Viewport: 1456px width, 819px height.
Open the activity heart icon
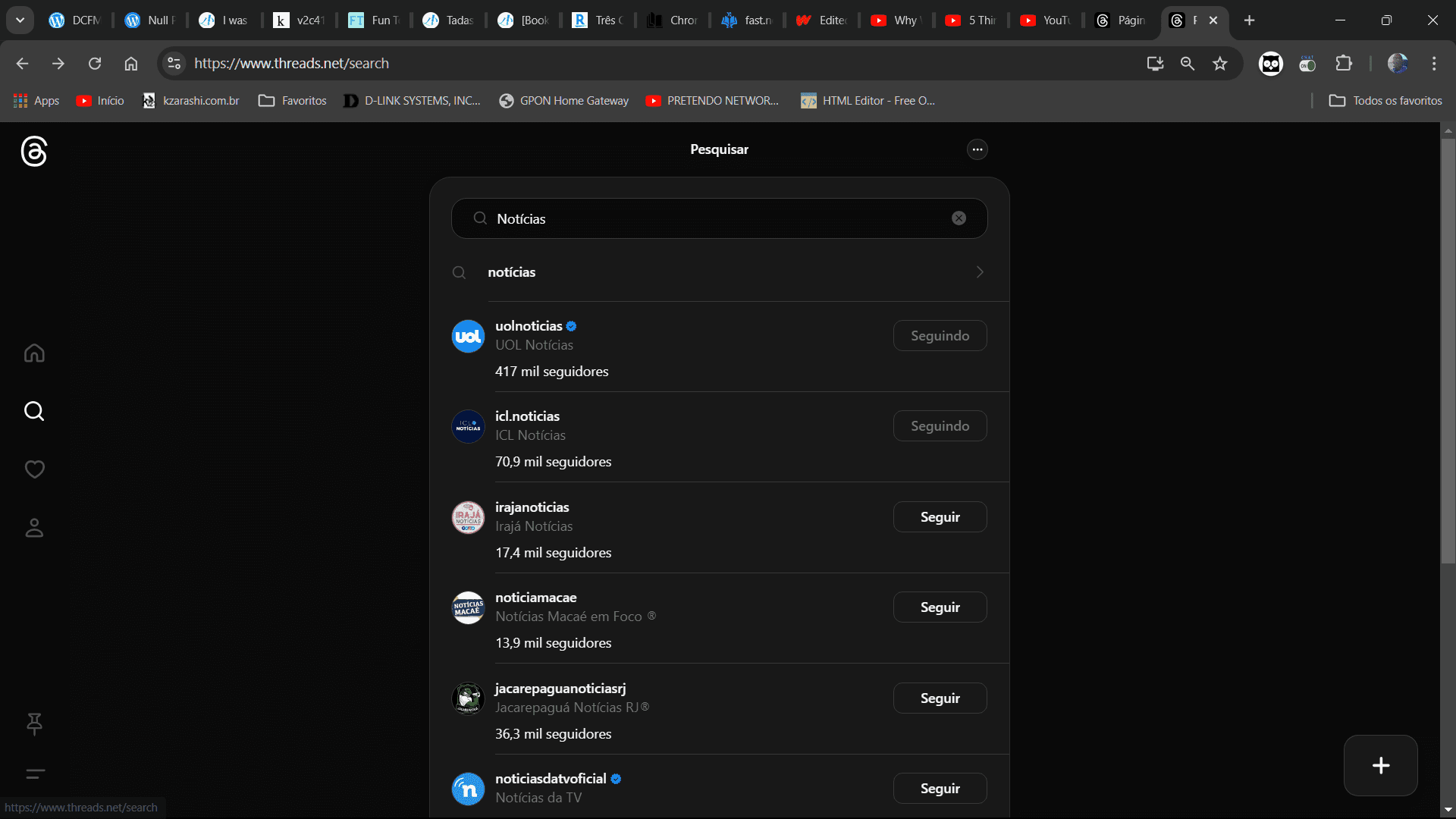tap(34, 469)
